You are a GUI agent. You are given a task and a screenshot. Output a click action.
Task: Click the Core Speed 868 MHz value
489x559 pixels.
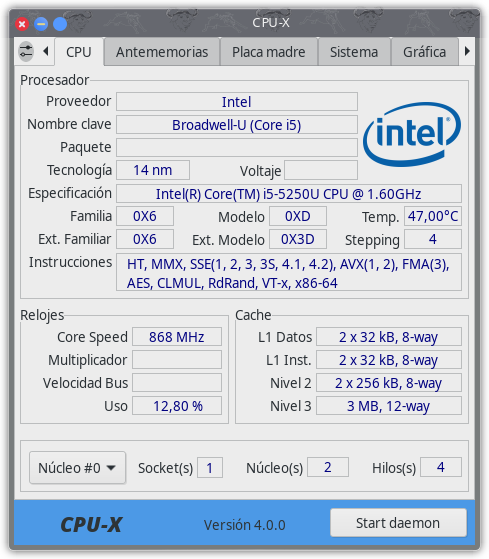tap(177, 337)
